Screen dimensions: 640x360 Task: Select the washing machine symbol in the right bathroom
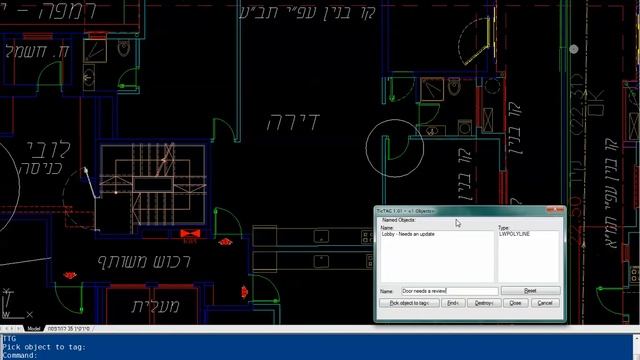[x=464, y=127]
